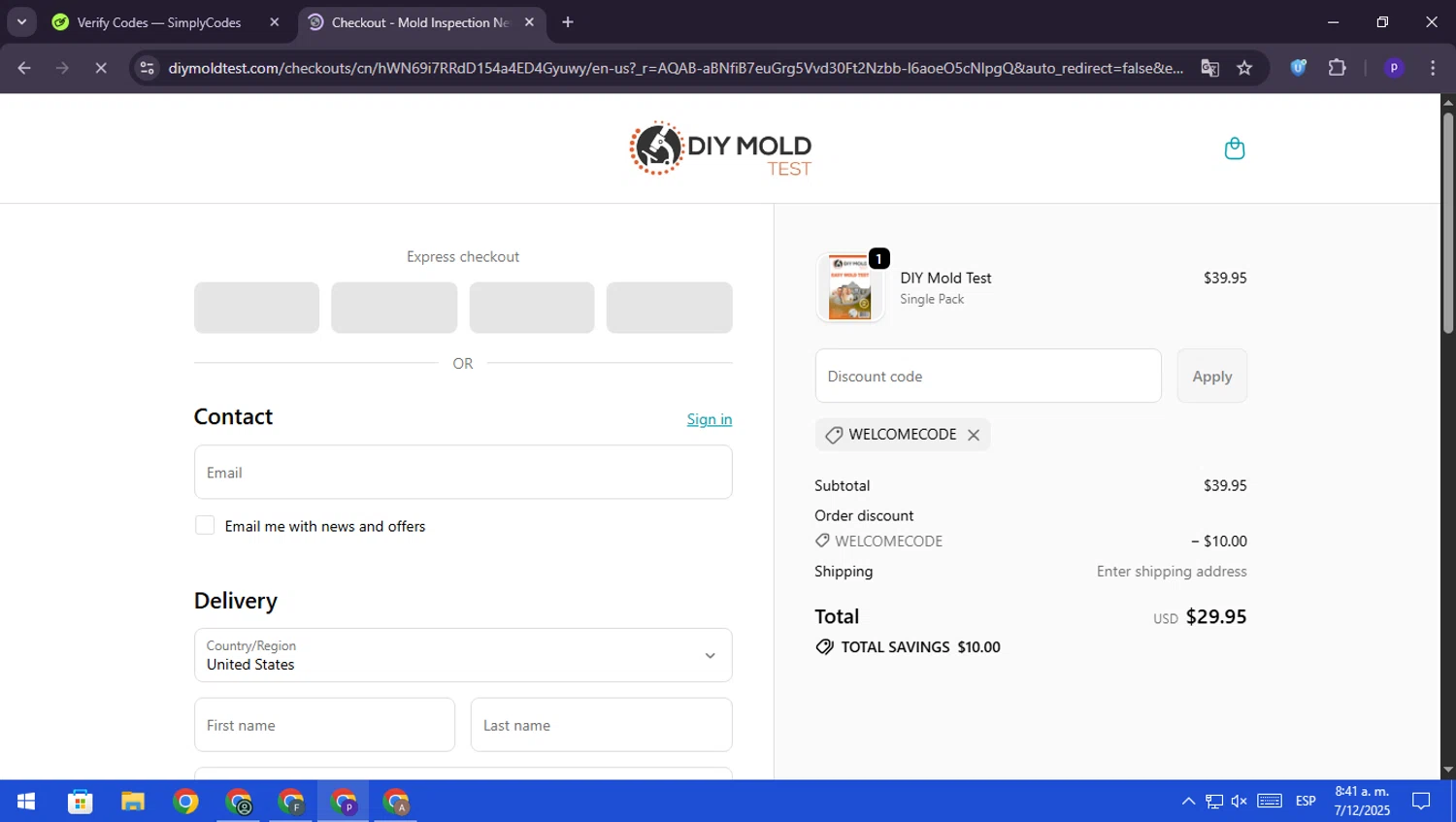The height and width of the screenshot is (822, 1456).
Task: Open the clock showing 8:41 a. m.
Action: pos(1362,802)
